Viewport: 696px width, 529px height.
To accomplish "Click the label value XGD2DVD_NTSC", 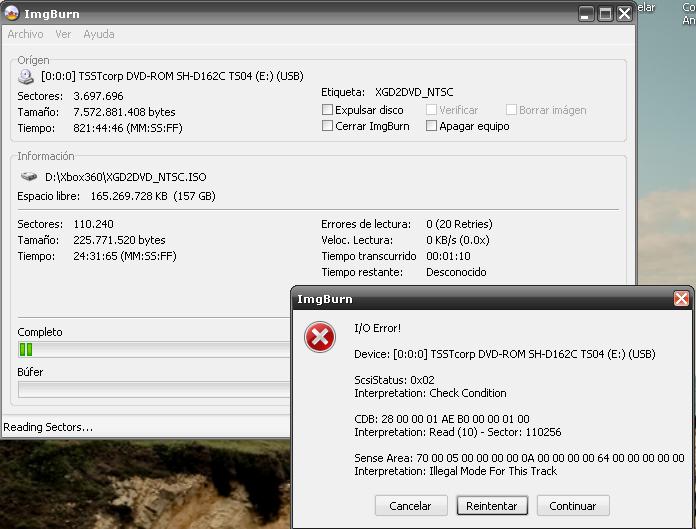I will [x=414, y=92].
